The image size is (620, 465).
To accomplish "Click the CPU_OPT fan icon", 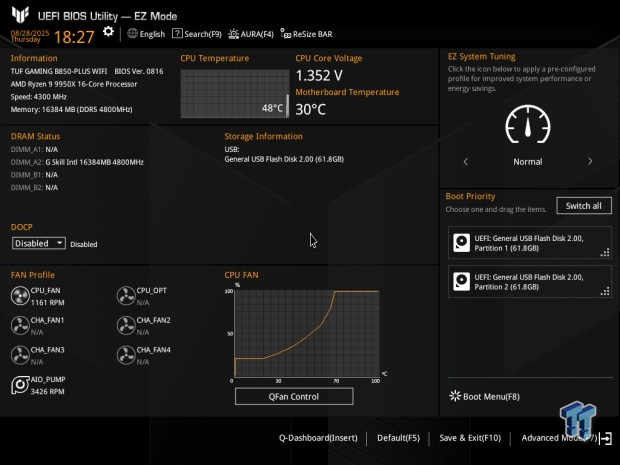I will (x=126, y=296).
